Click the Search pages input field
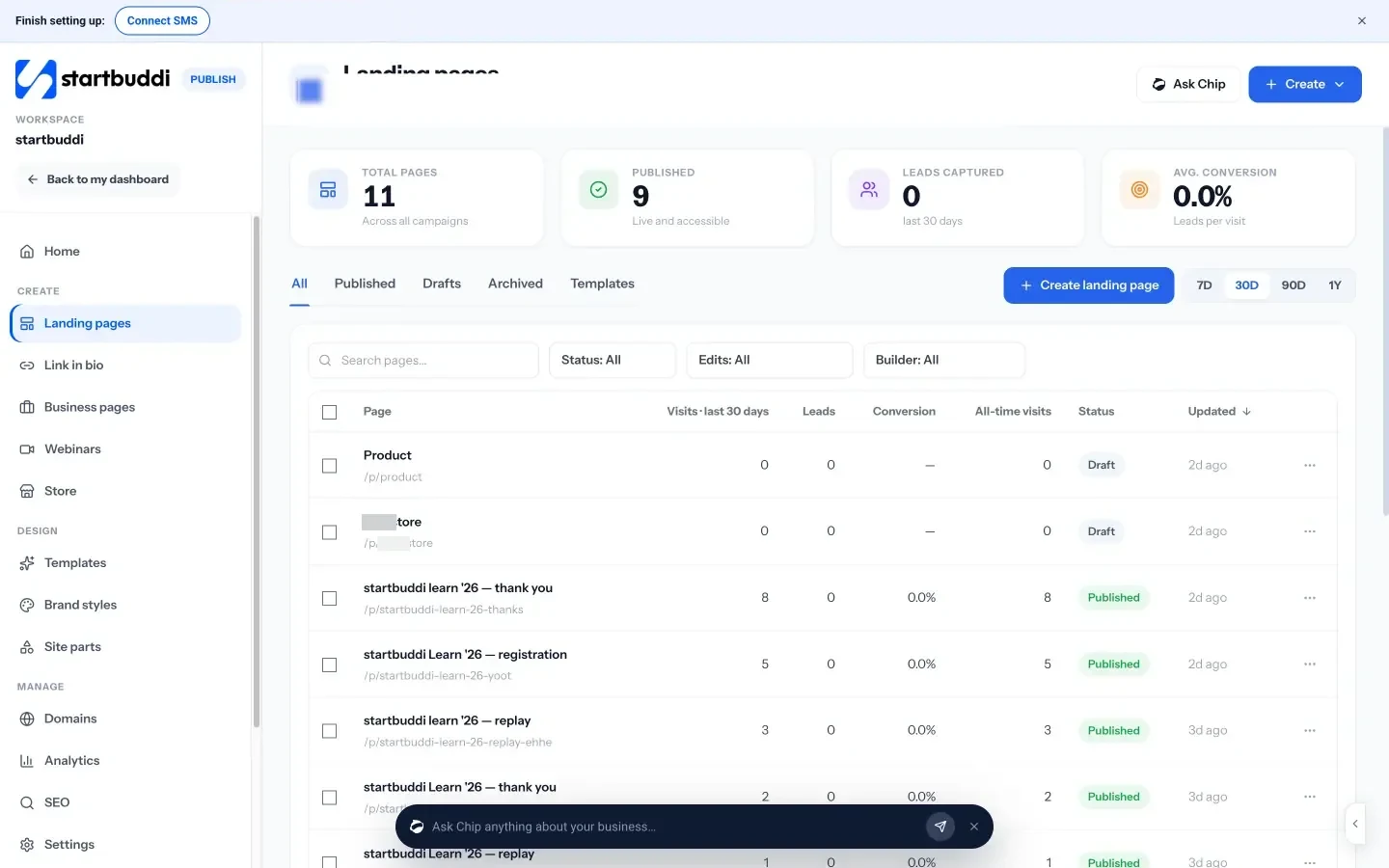This screenshot has height=868, width=1389. pyautogui.click(x=423, y=360)
